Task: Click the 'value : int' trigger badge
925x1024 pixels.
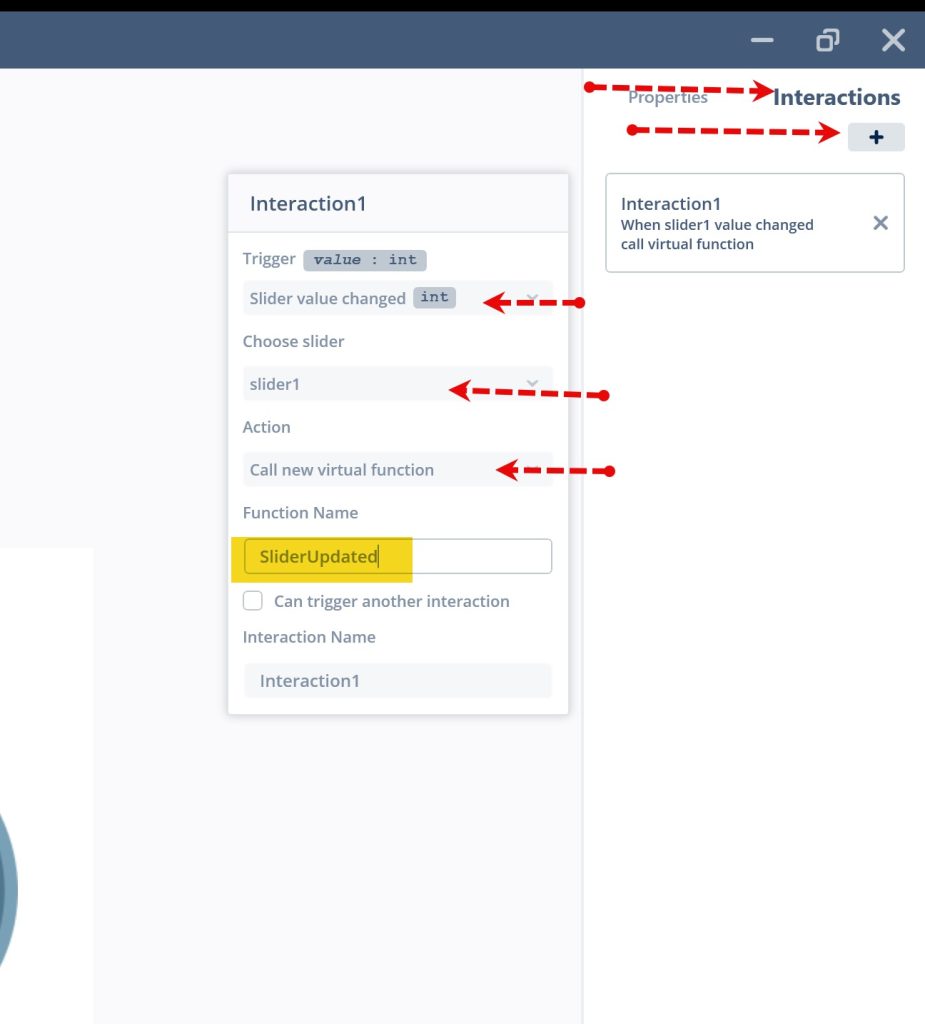Action: coord(365,260)
